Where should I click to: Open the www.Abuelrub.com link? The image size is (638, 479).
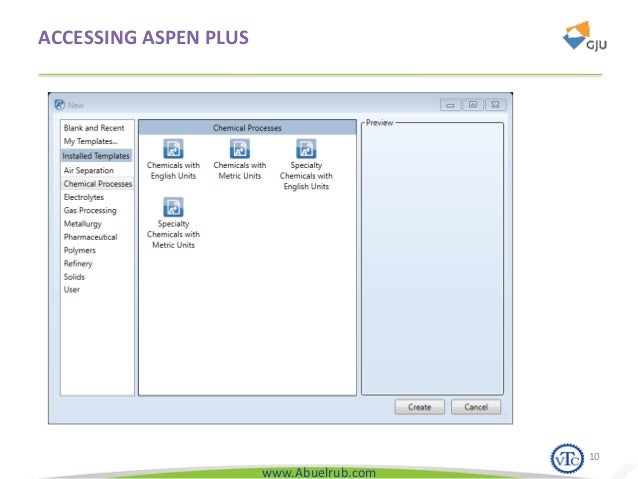pyautogui.click(x=319, y=473)
